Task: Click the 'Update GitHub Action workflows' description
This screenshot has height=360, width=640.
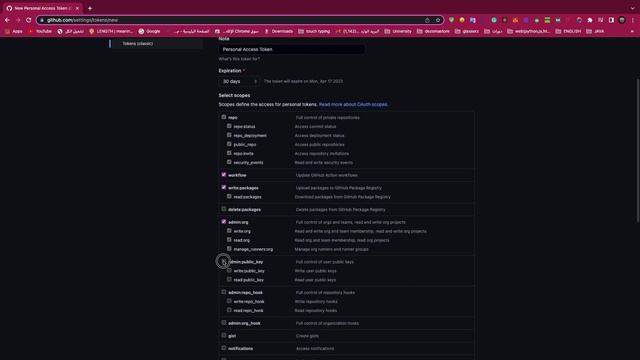Action: click(x=327, y=175)
